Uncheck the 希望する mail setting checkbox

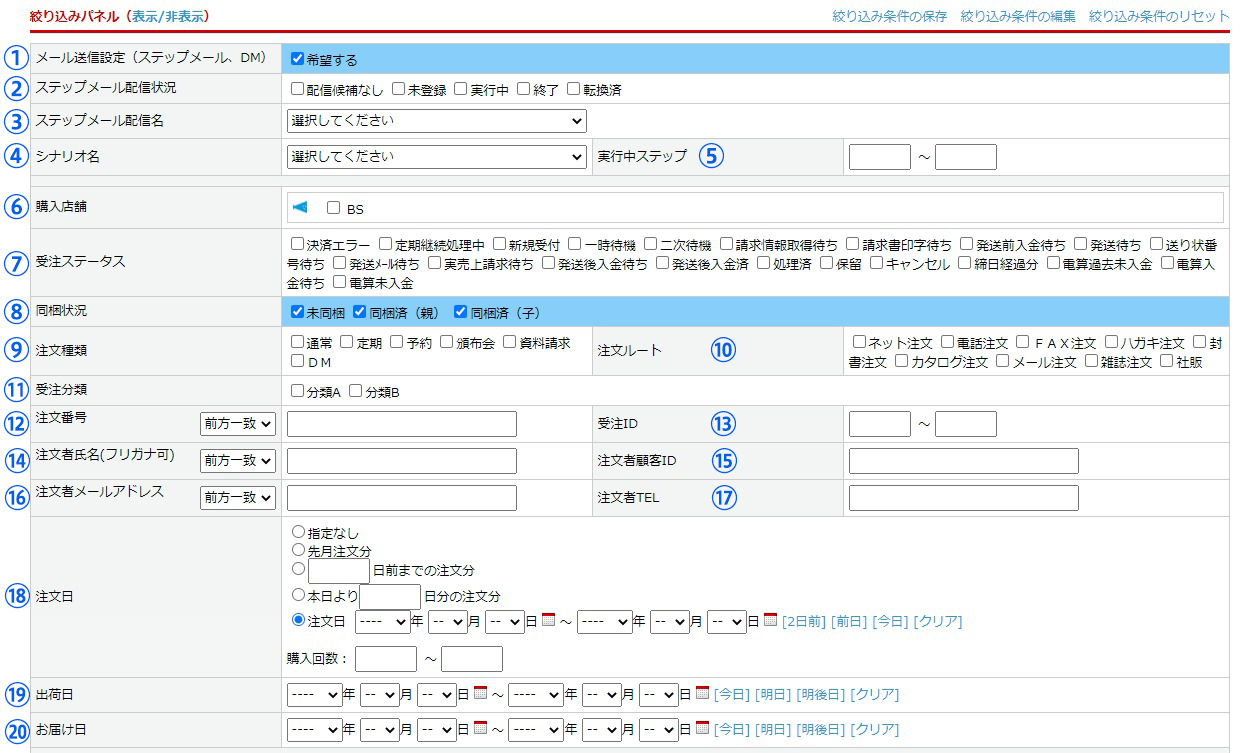297,59
